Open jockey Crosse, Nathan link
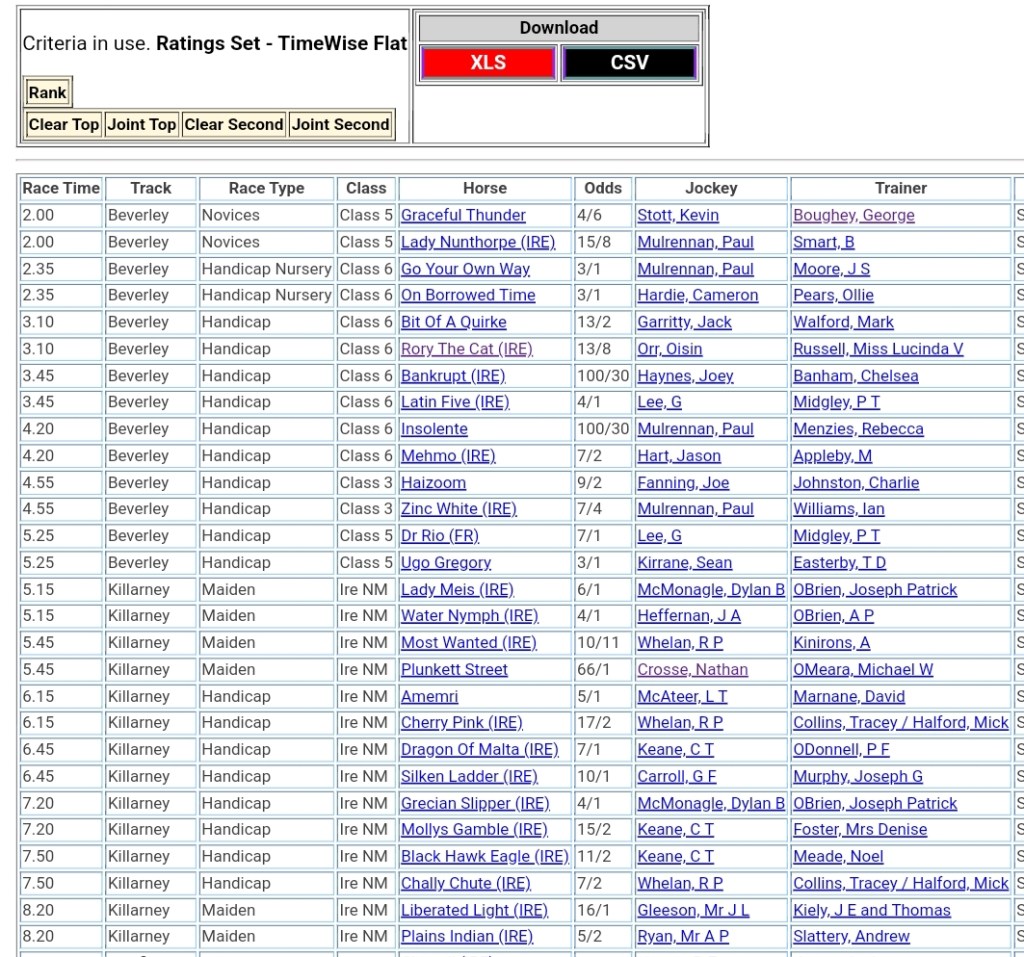 692,670
